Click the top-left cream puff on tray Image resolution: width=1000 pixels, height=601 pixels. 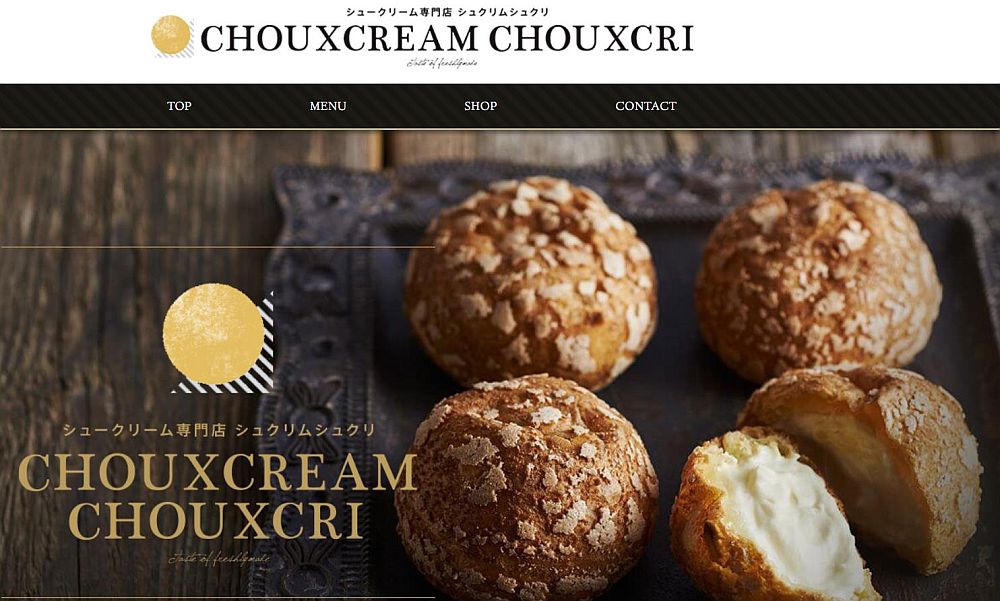tap(531, 281)
